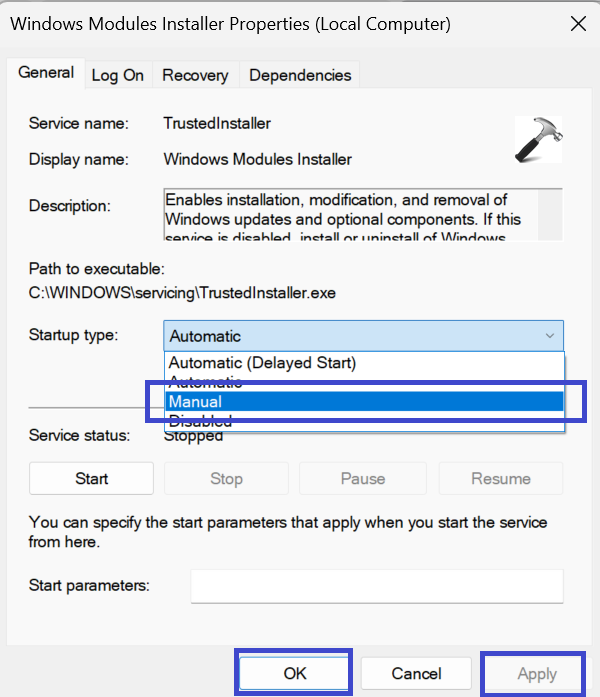Collapse the Startup type dropdown arrow
Image resolution: width=600 pixels, height=697 pixels.
tap(549, 336)
